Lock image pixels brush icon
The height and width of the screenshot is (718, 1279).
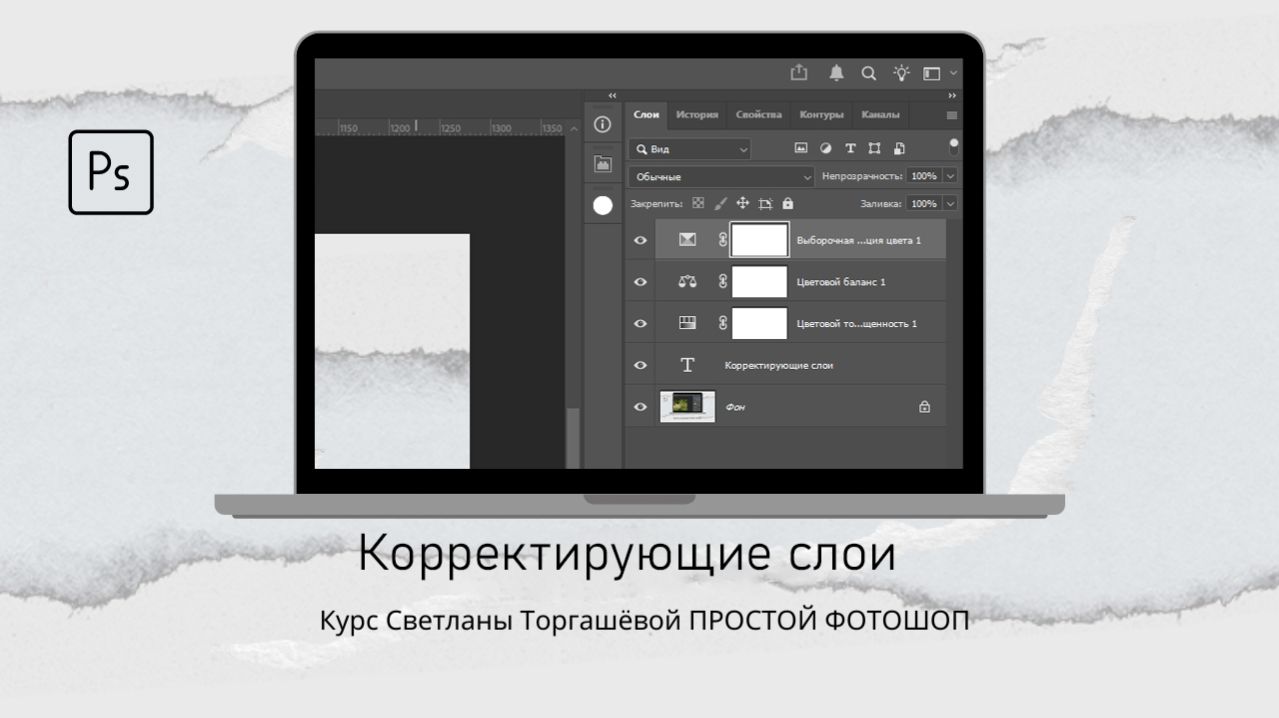coord(721,203)
